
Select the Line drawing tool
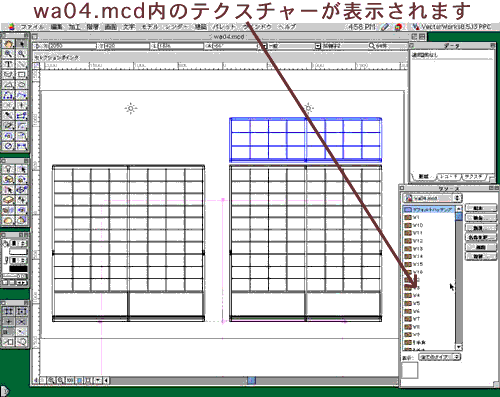click(x=21, y=64)
